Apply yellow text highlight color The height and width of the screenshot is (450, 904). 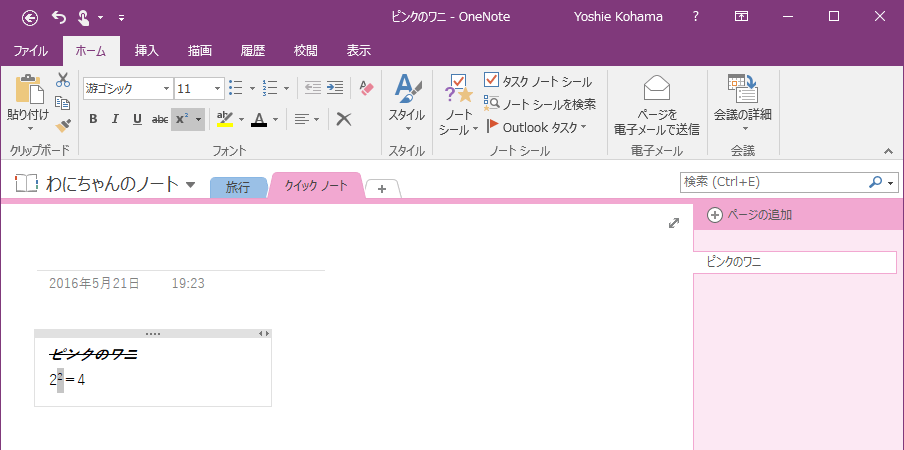[x=225, y=119]
